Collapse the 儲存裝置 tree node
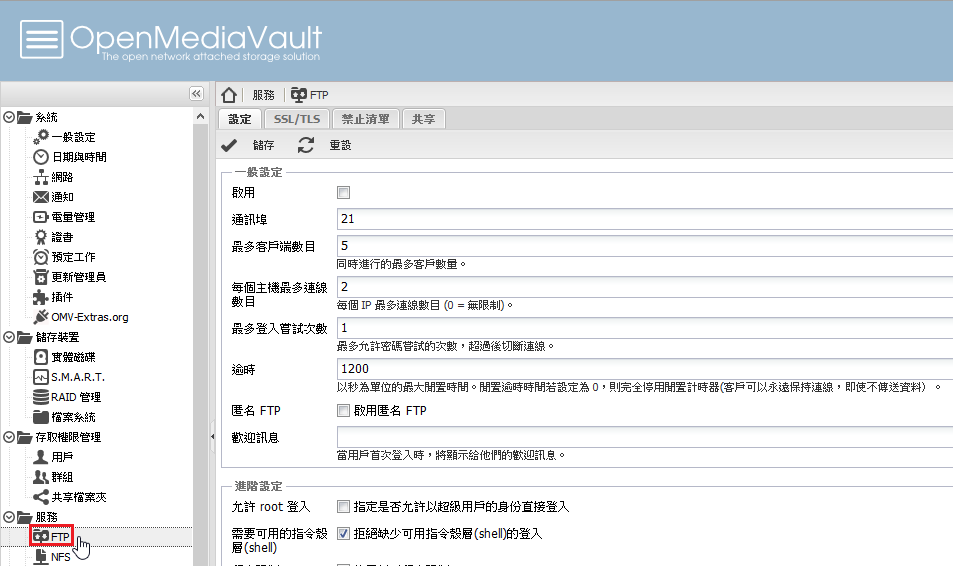The height and width of the screenshot is (566, 953). [x=9, y=337]
